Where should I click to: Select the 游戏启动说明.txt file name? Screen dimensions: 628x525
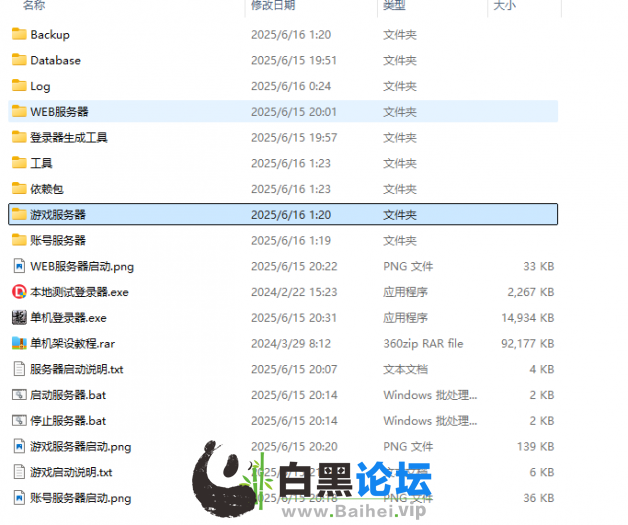[71, 472]
